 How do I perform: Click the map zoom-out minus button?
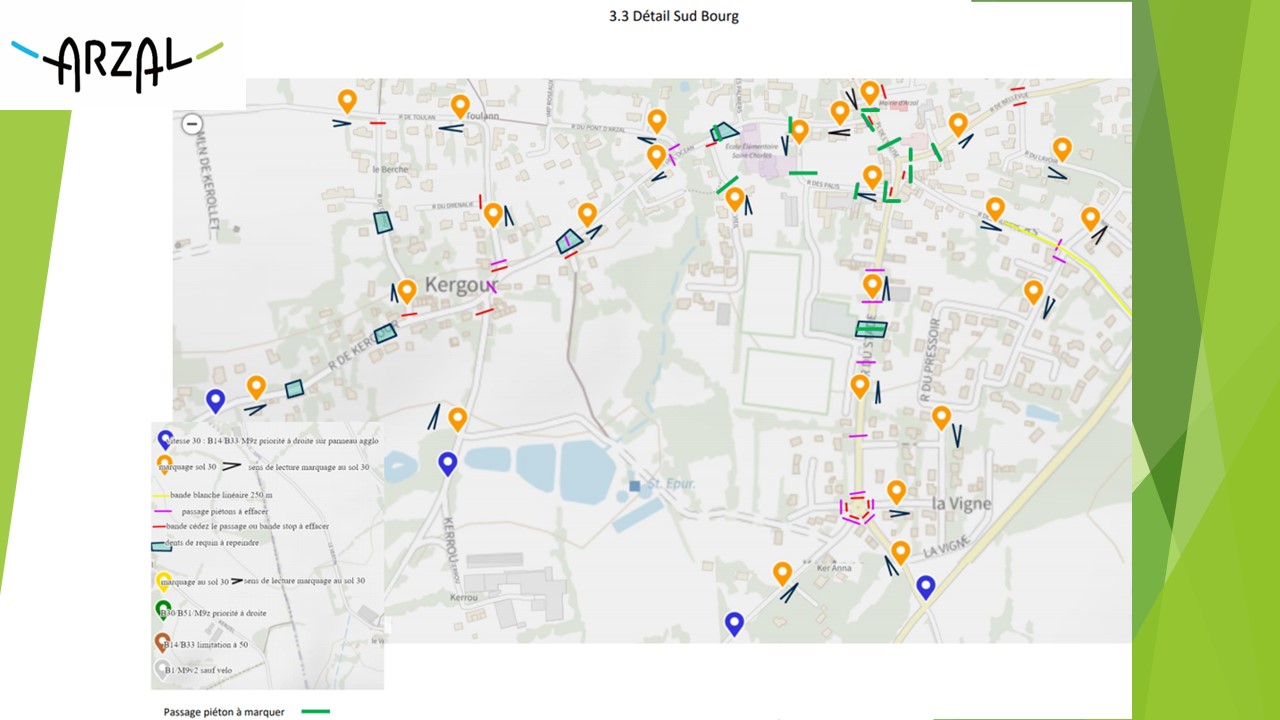click(x=193, y=125)
